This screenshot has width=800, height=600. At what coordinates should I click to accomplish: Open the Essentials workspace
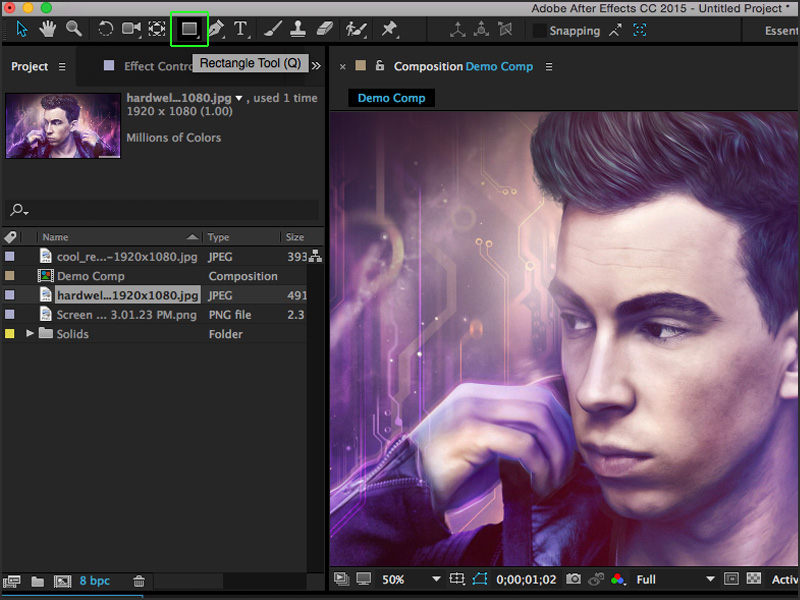(782, 31)
